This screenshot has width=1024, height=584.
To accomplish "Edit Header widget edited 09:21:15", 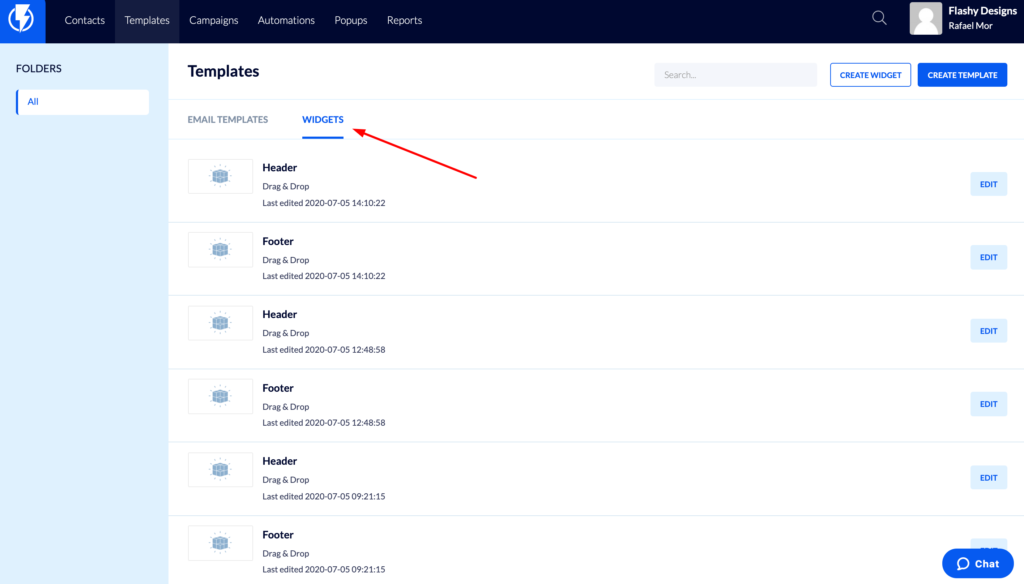I will 988,478.
